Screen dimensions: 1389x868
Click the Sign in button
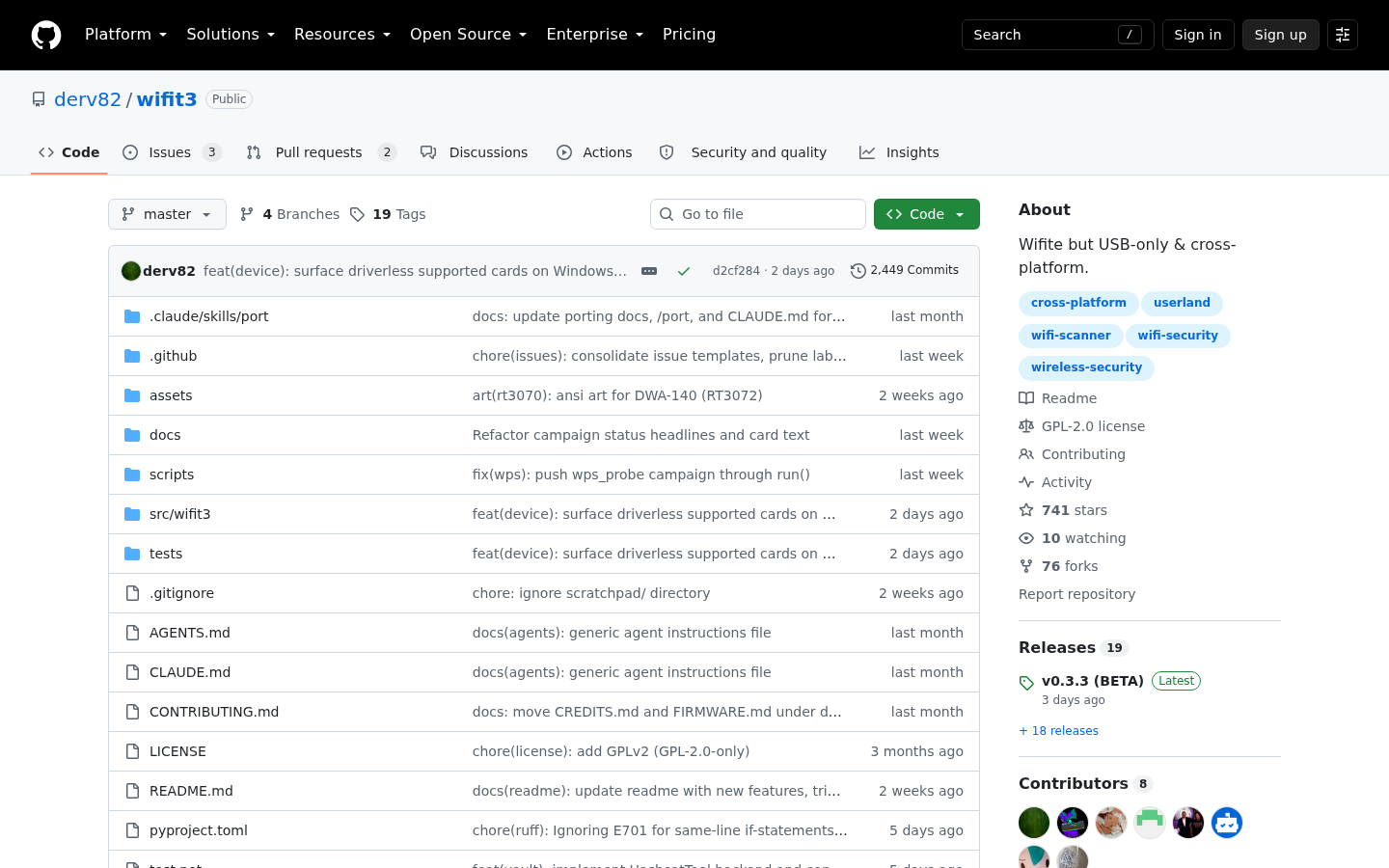tap(1198, 35)
